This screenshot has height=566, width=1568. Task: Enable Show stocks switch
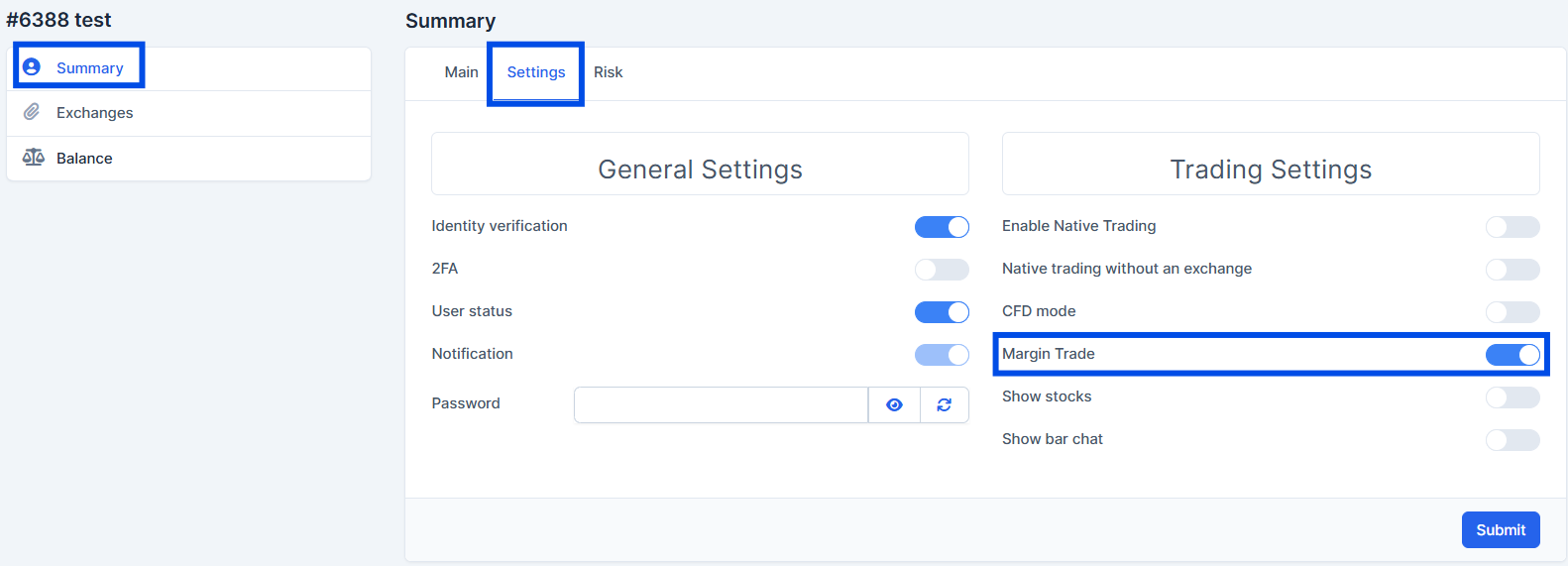tap(1512, 397)
